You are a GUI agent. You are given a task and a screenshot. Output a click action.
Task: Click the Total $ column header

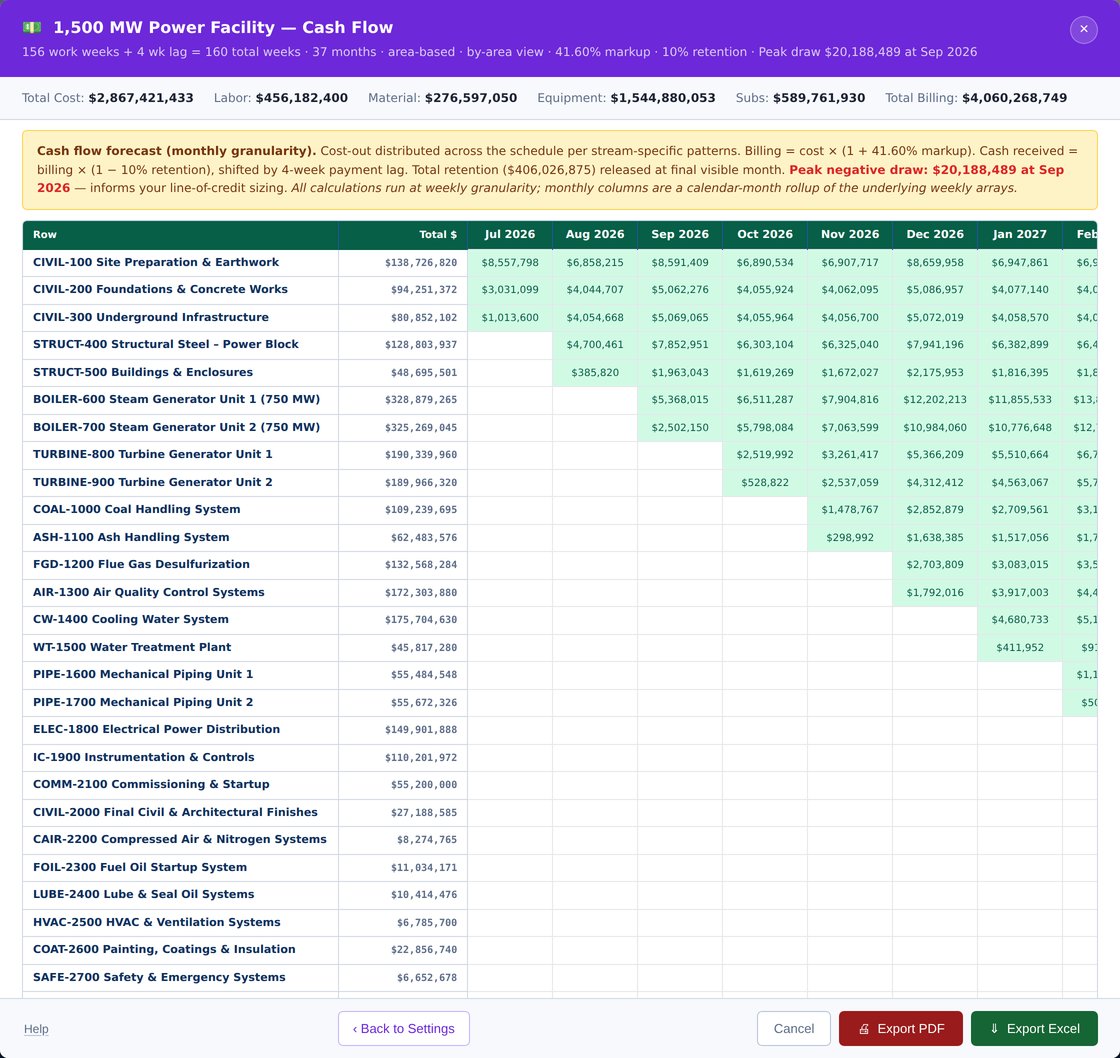click(403, 234)
